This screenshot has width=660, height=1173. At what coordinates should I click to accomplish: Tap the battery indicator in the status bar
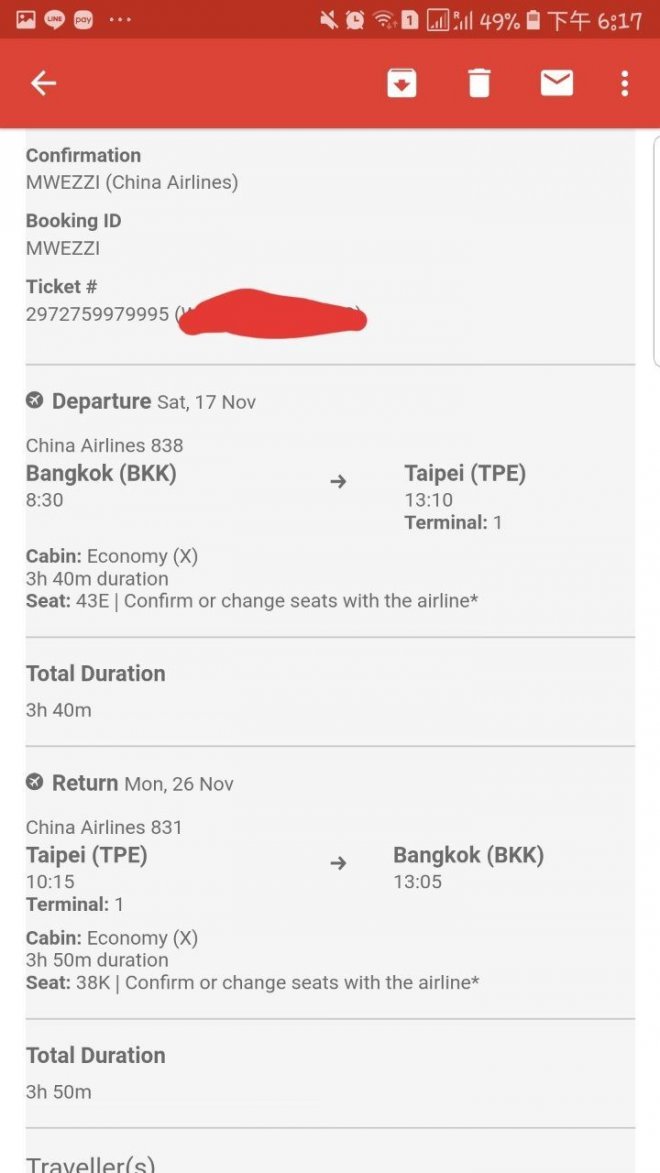pos(533,19)
